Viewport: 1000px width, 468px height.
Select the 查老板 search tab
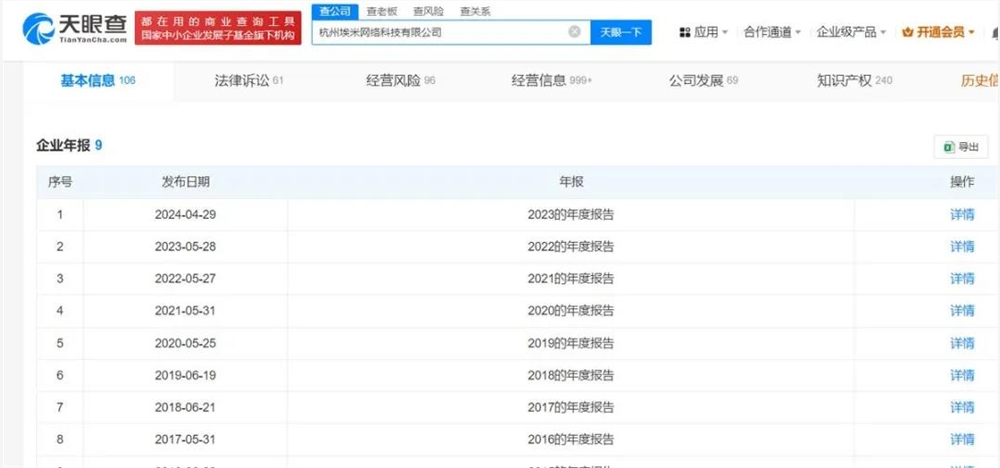click(x=381, y=11)
